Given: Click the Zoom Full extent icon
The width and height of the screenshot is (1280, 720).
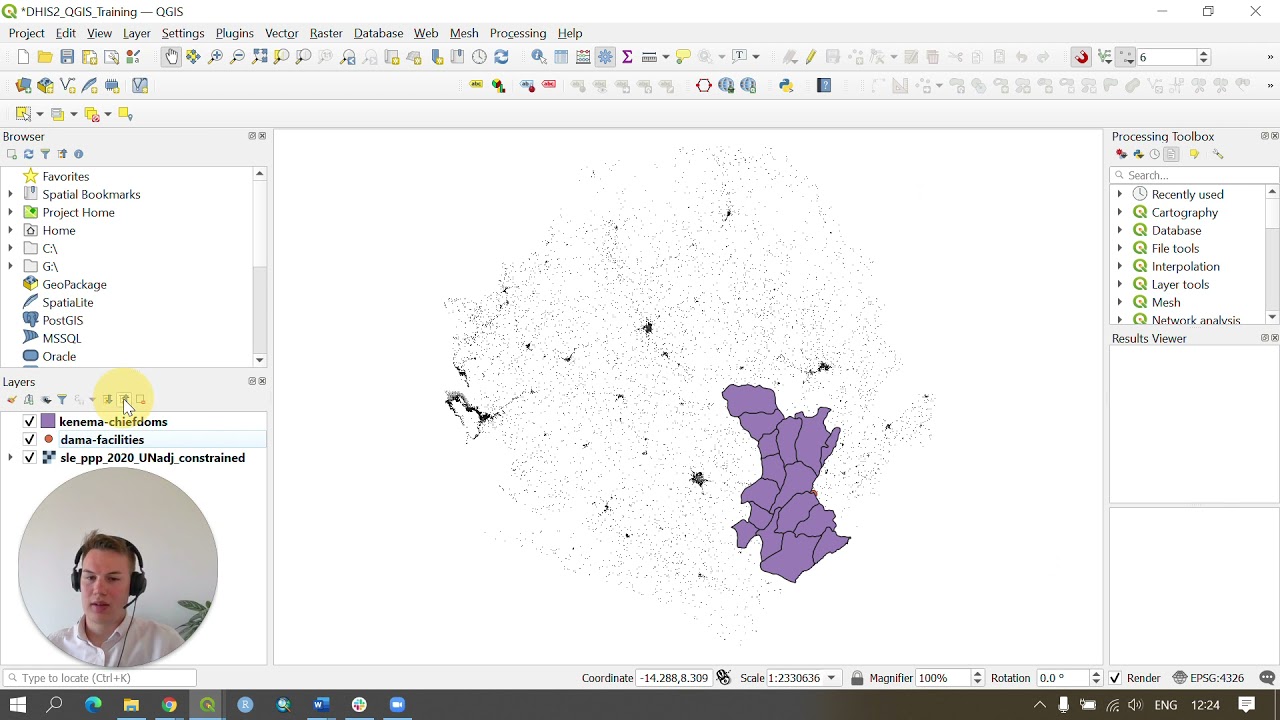Looking at the screenshot, I should point(259,57).
